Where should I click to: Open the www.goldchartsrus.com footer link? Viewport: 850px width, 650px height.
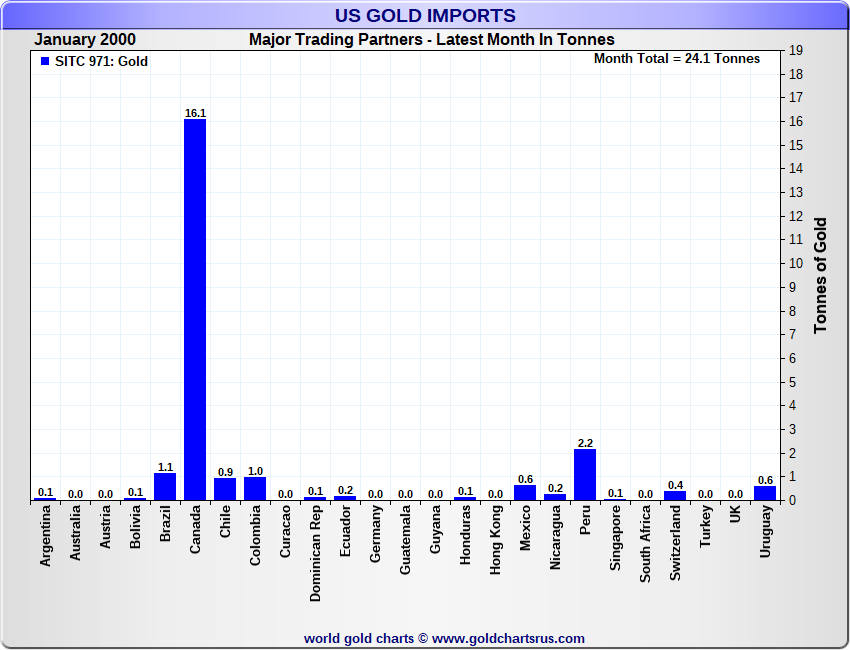point(508,638)
